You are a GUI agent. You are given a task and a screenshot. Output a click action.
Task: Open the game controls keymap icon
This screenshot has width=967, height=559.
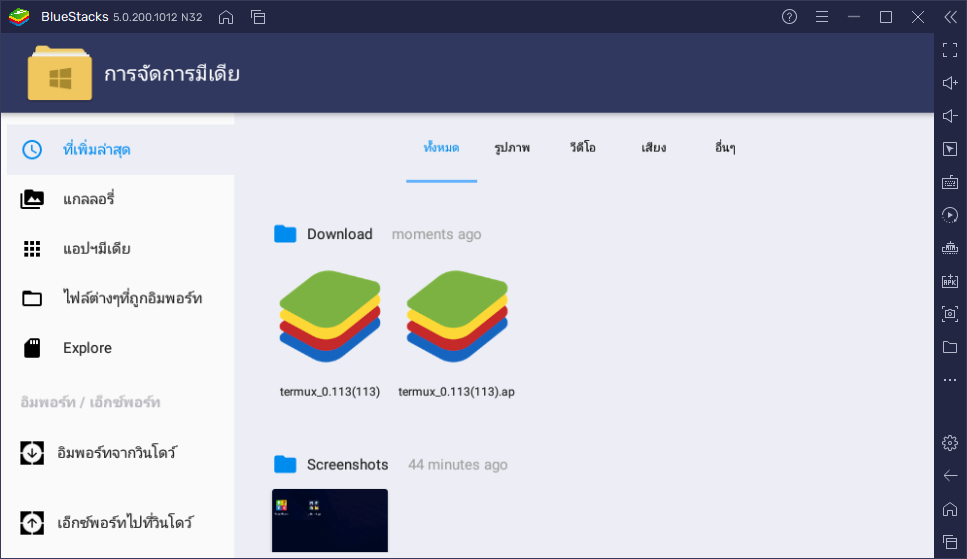pos(950,248)
